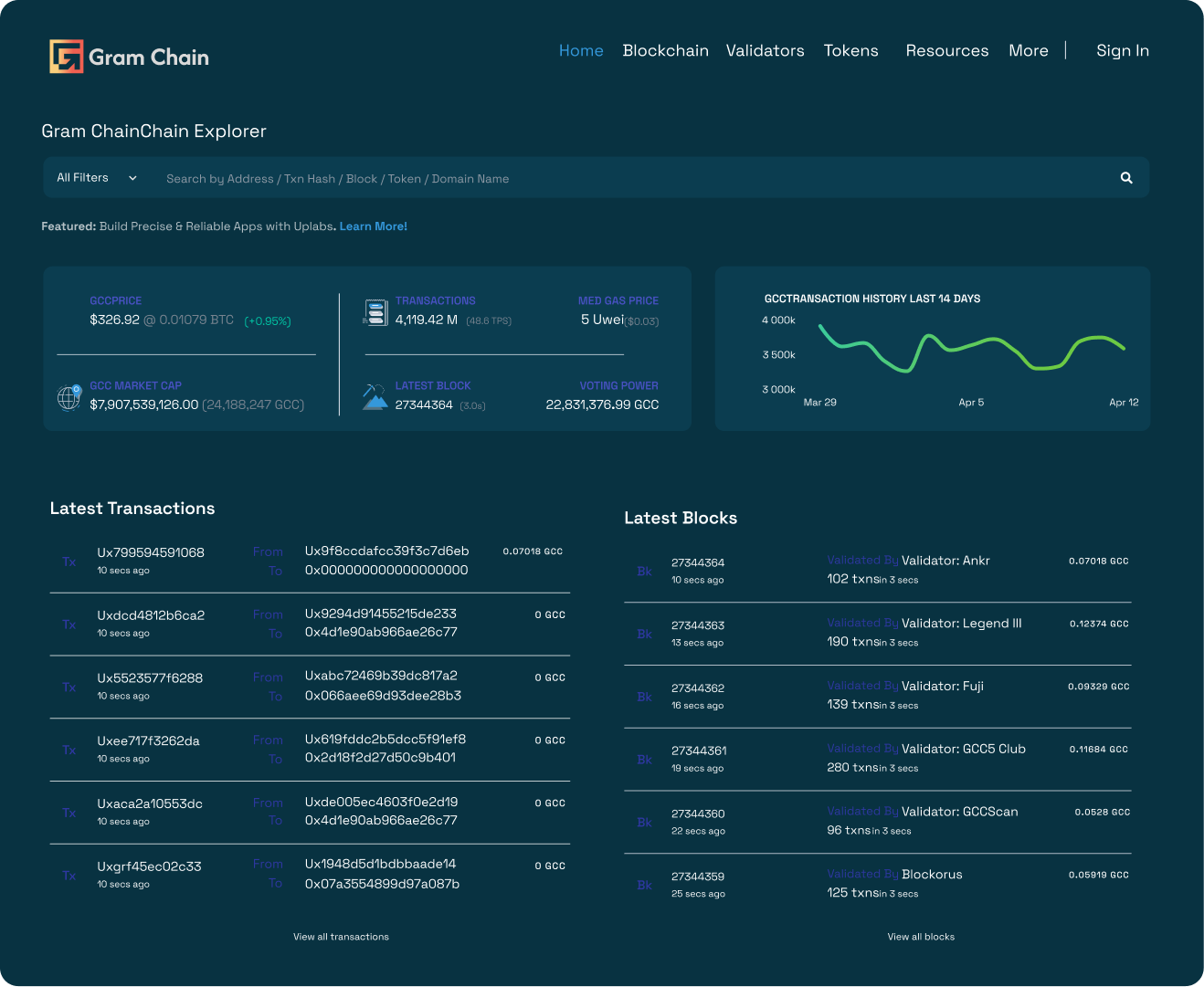Screen dimensions: 1204x987
Task: Open the Learn More! featured link
Action: coord(373,226)
